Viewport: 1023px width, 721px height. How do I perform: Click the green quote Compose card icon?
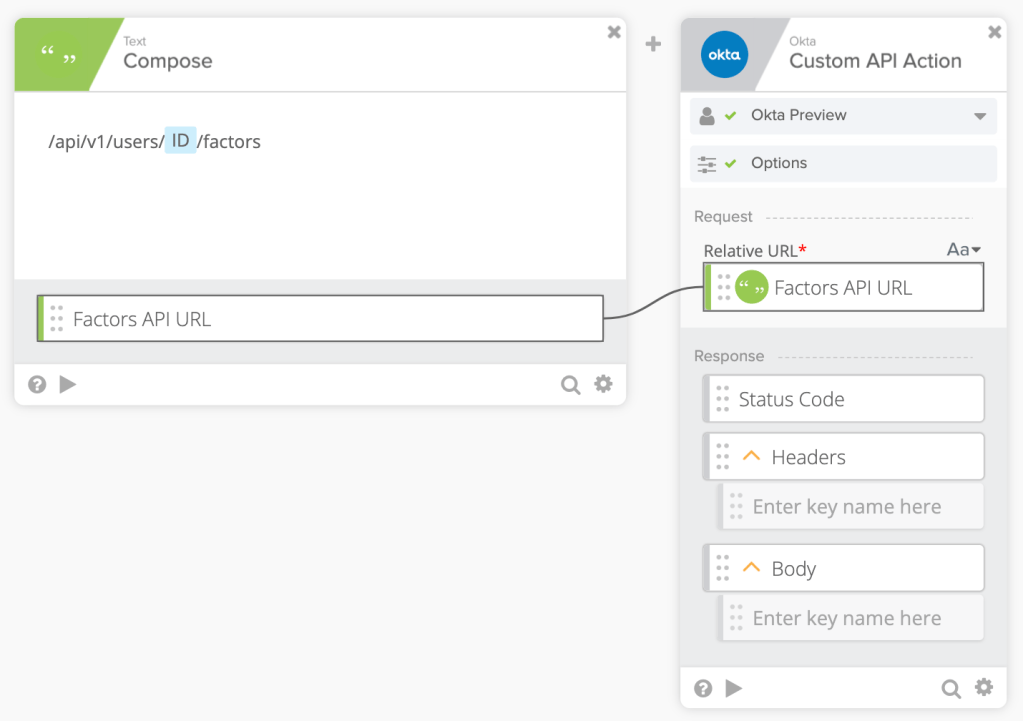58,56
